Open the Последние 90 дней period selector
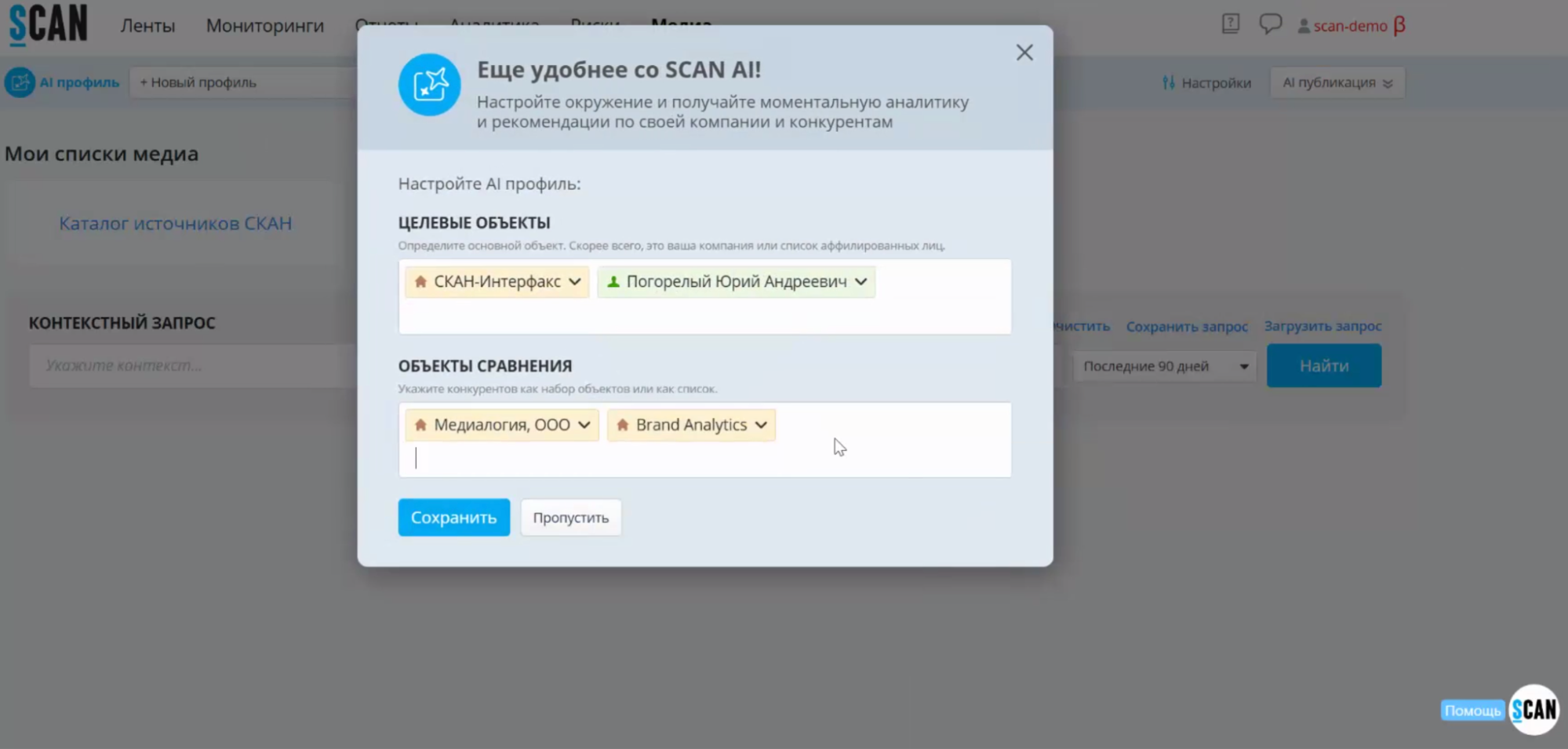Image resolution: width=1568 pixels, height=749 pixels. point(1164,366)
